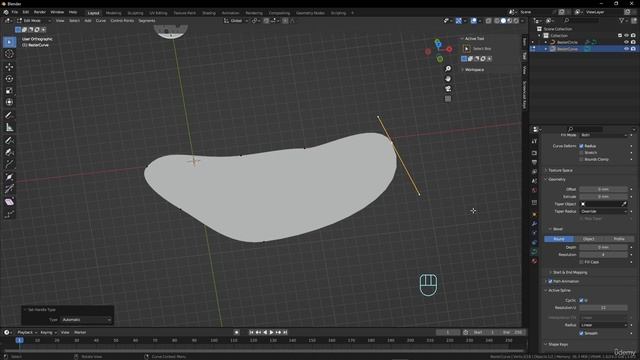Select the Curve Pen tool
Screen dimensions: 640x360
[9, 152]
